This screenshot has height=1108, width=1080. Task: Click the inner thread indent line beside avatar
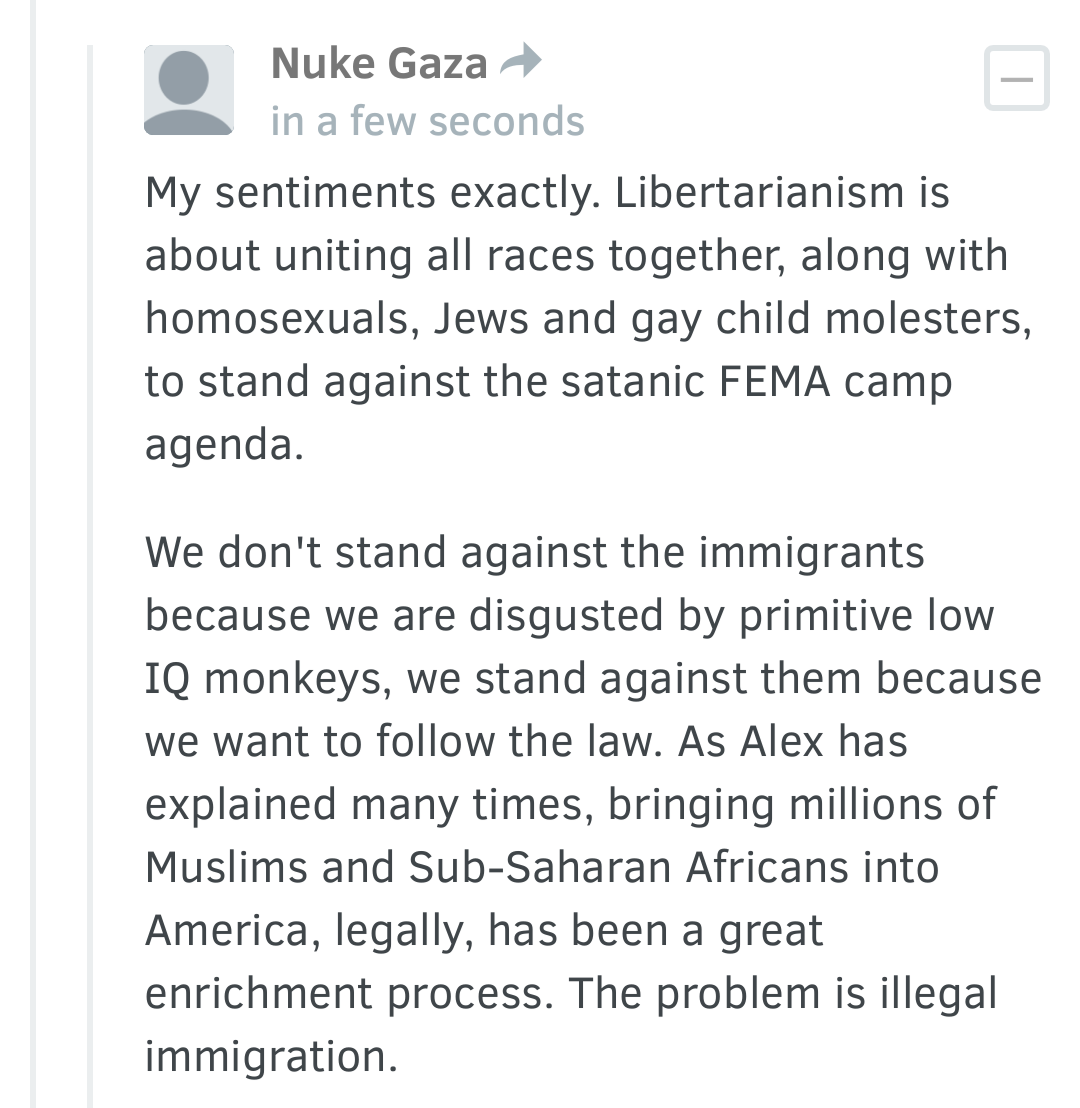click(90, 576)
